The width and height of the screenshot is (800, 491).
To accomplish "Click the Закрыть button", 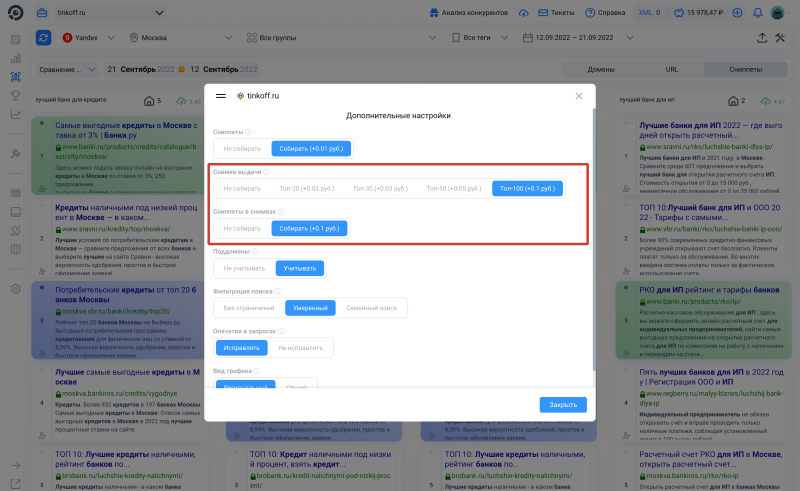I will tap(562, 405).
